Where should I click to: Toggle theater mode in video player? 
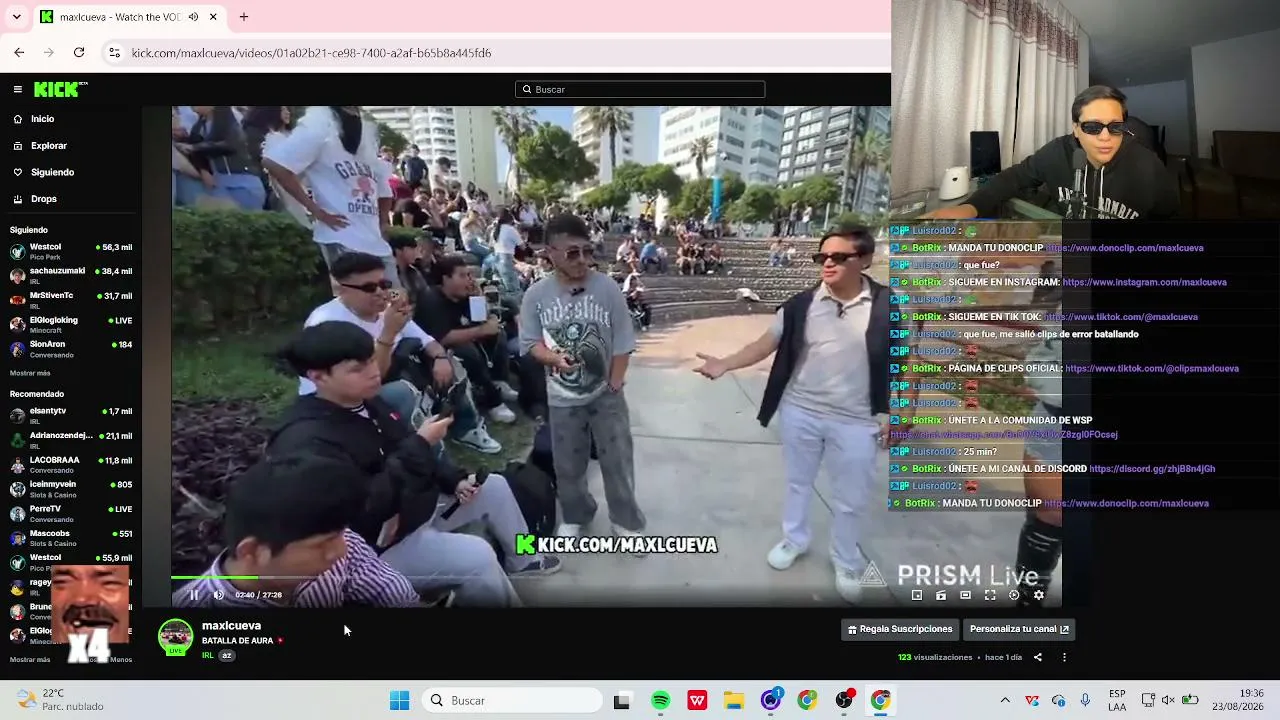(x=965, y=595)
